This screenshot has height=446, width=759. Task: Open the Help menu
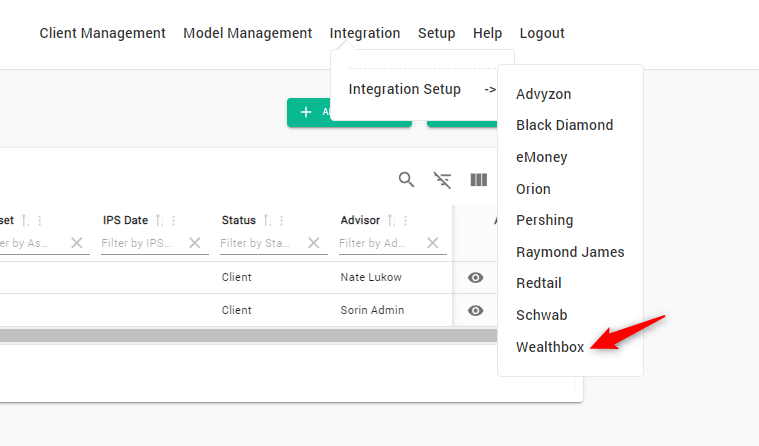pyautogui.click(x=487, y=33)
